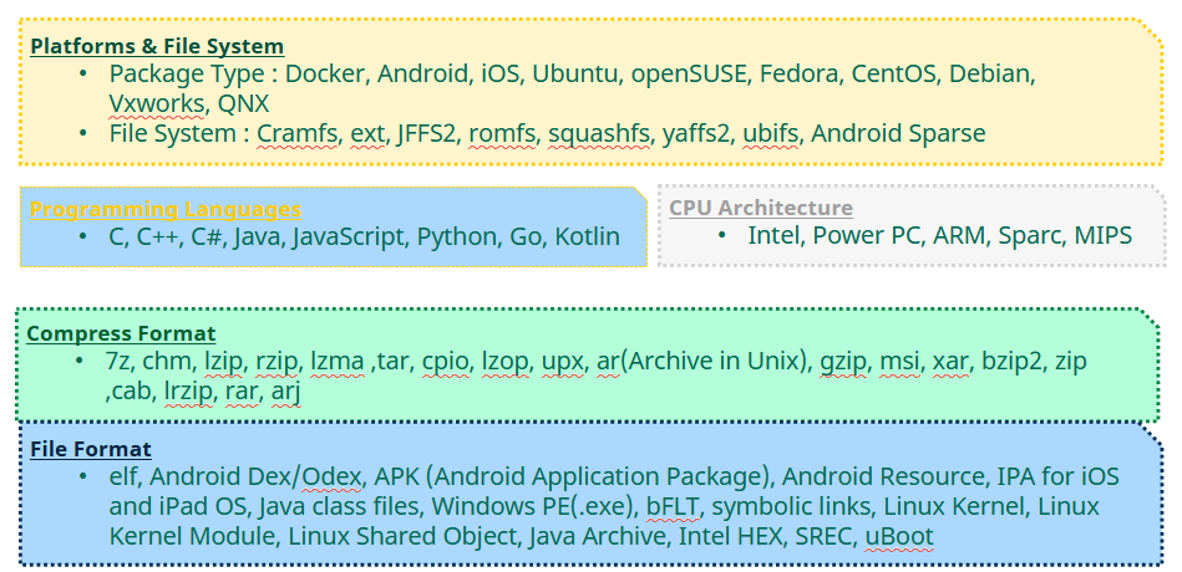
Task: Click the misspelled word Vxworks
Action: tap(156, 103)
